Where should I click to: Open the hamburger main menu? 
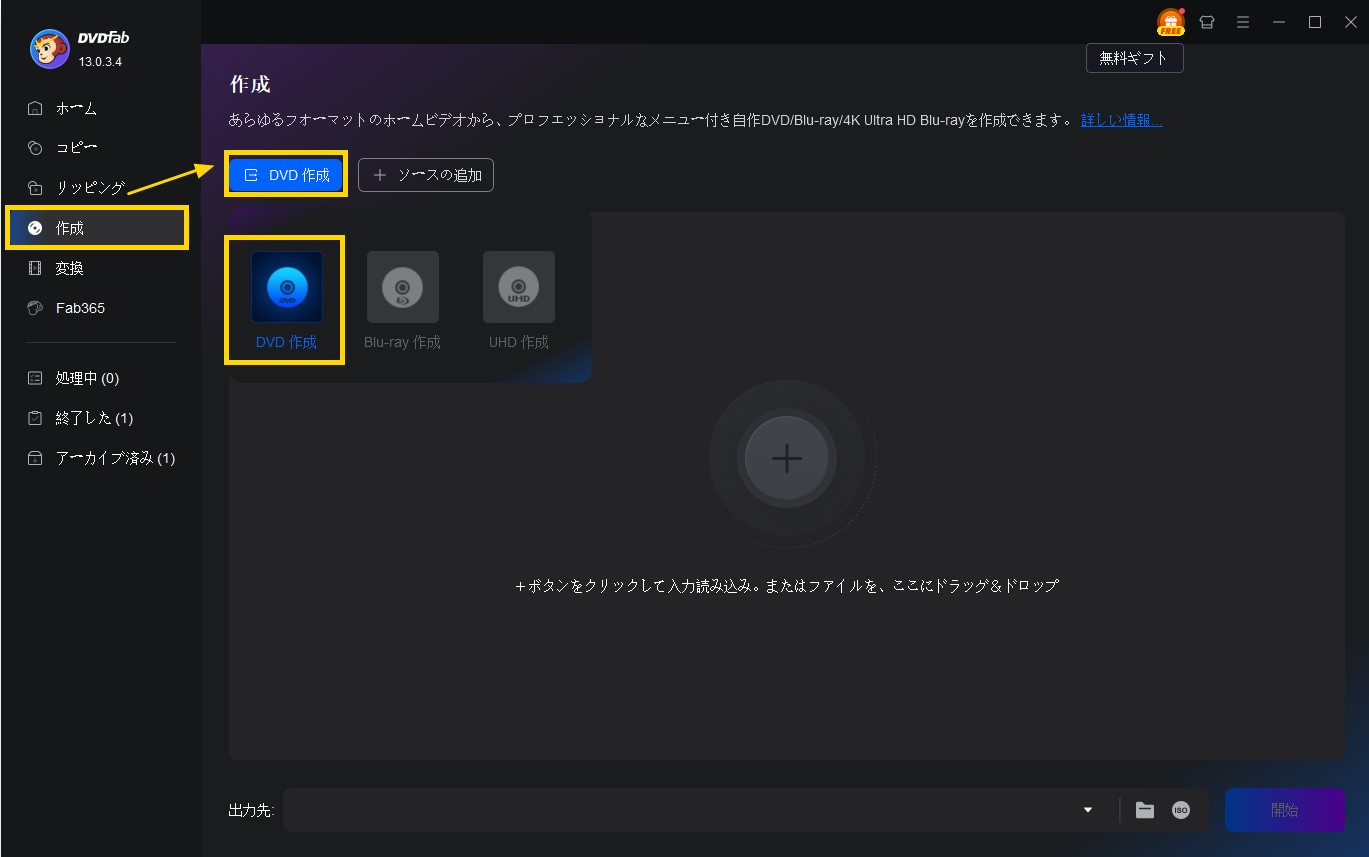click(1243, 22)
